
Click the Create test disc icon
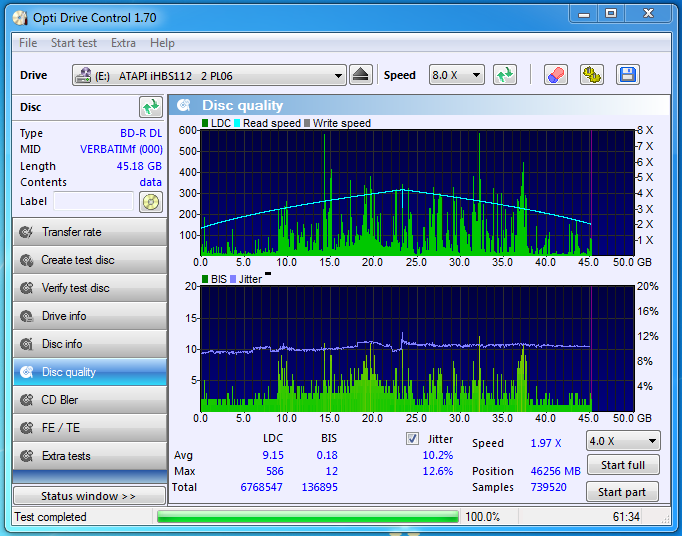(26, 260)
